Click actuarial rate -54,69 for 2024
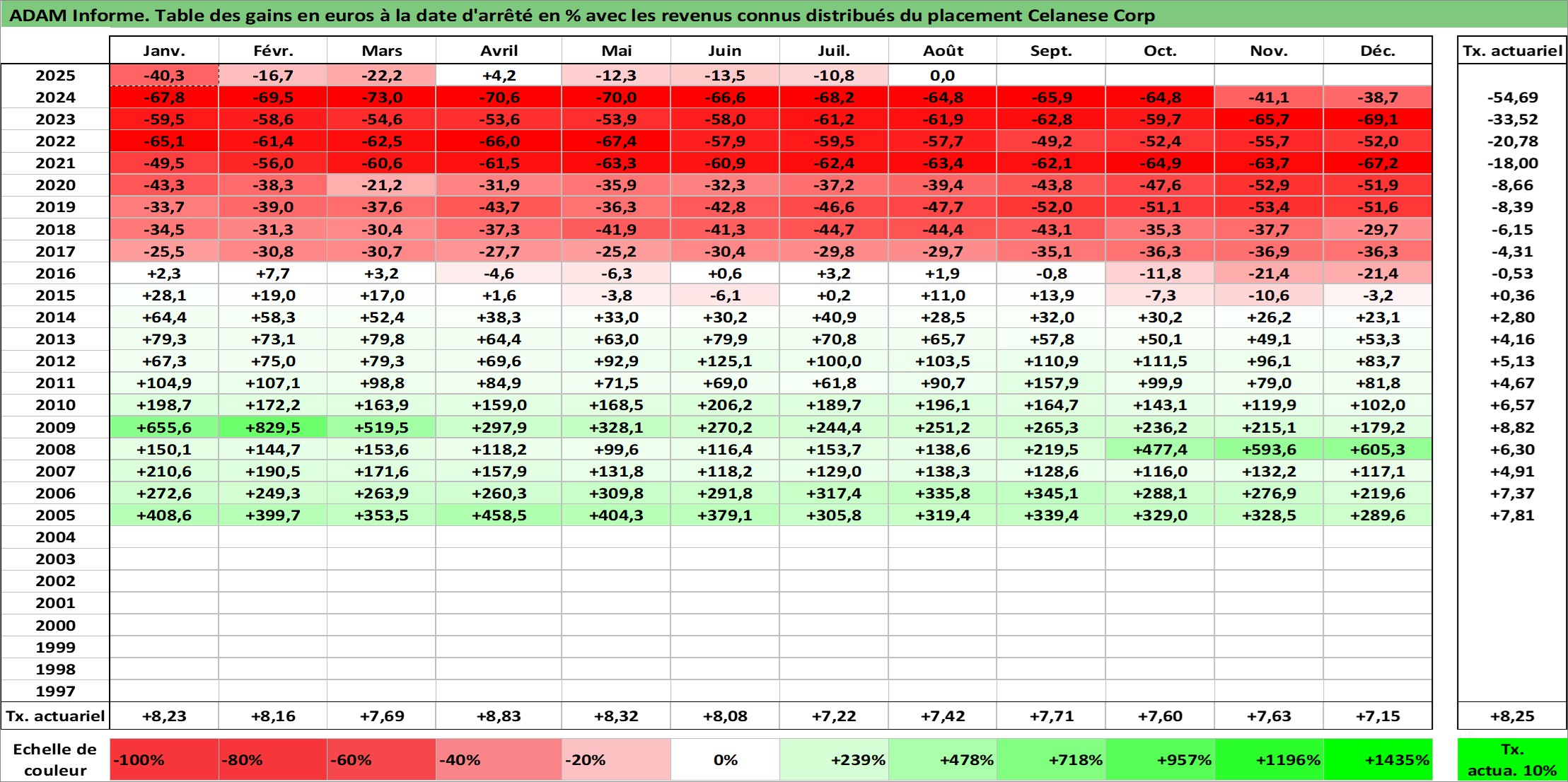This screenshot has height=782, width=1568. [x=1512, y=97]
